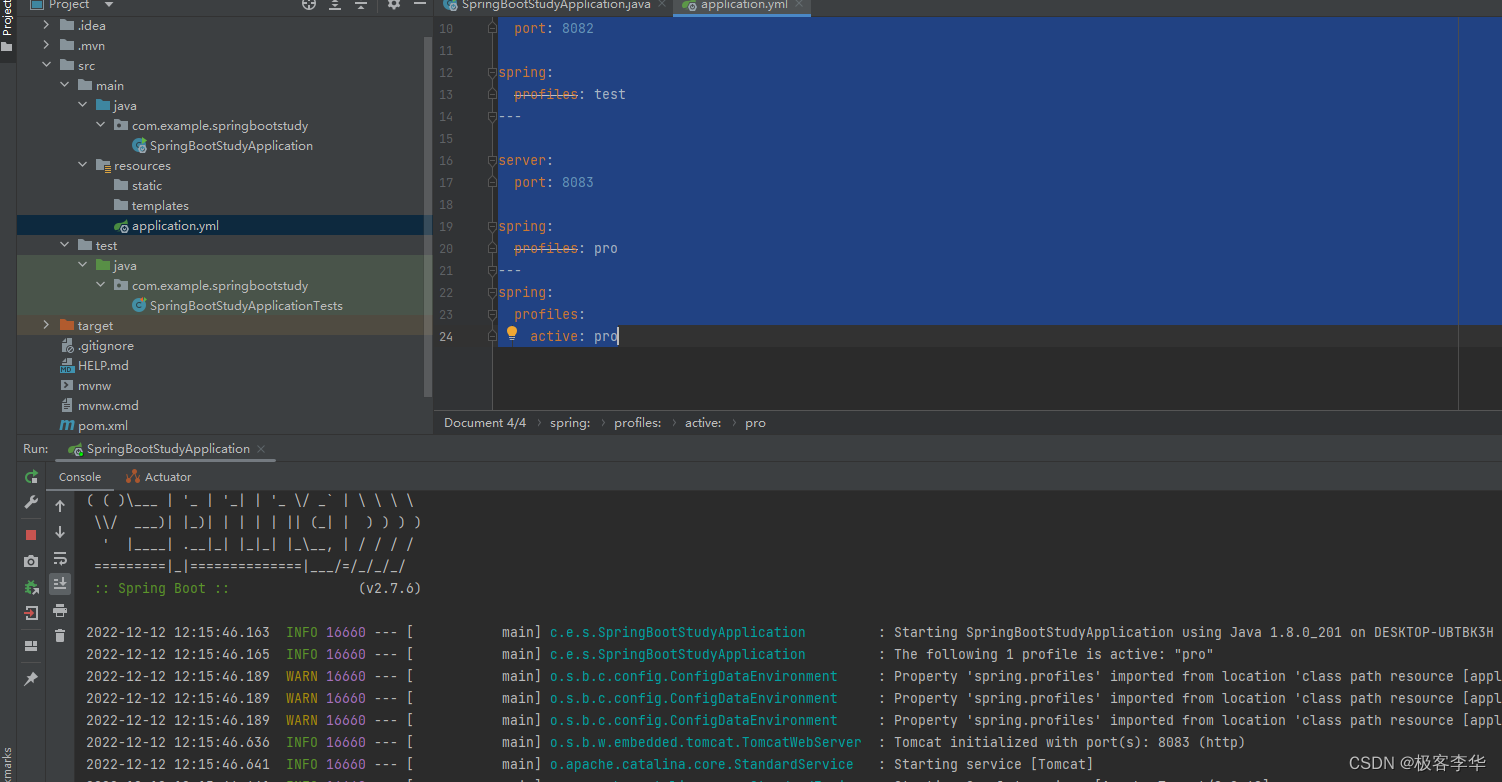Click the green bug debugger icon
Viewport: 1502px width, 782px height.
coord(31,587)
